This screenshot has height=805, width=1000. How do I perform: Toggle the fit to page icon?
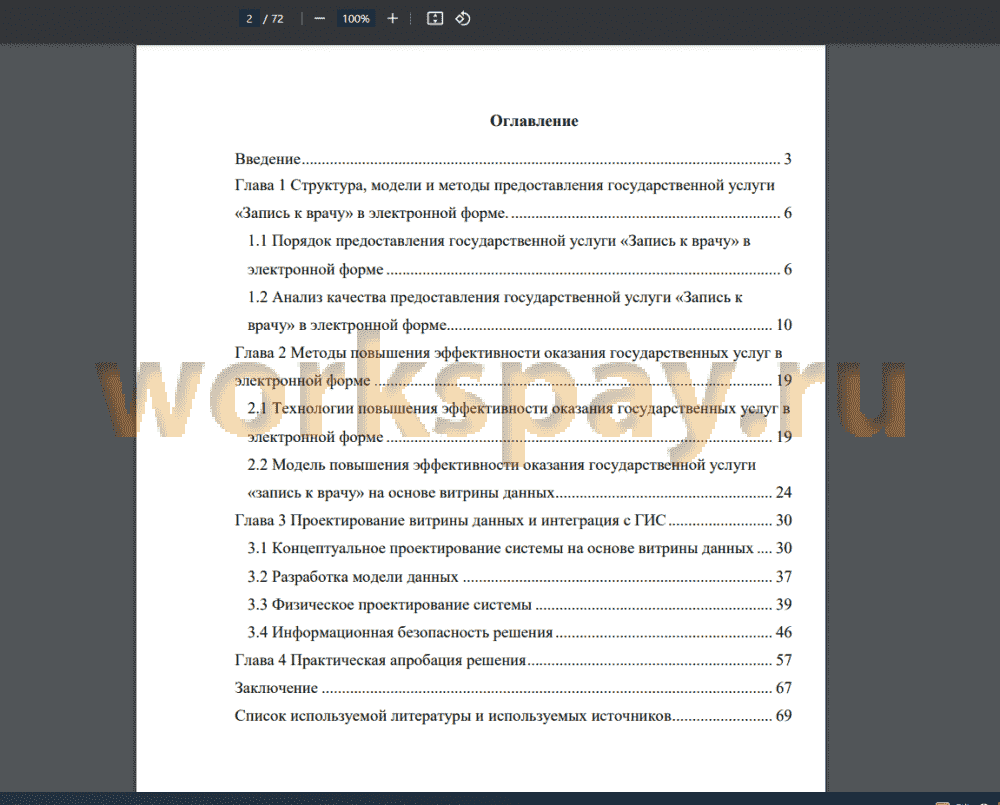click(x=435, y=18)
